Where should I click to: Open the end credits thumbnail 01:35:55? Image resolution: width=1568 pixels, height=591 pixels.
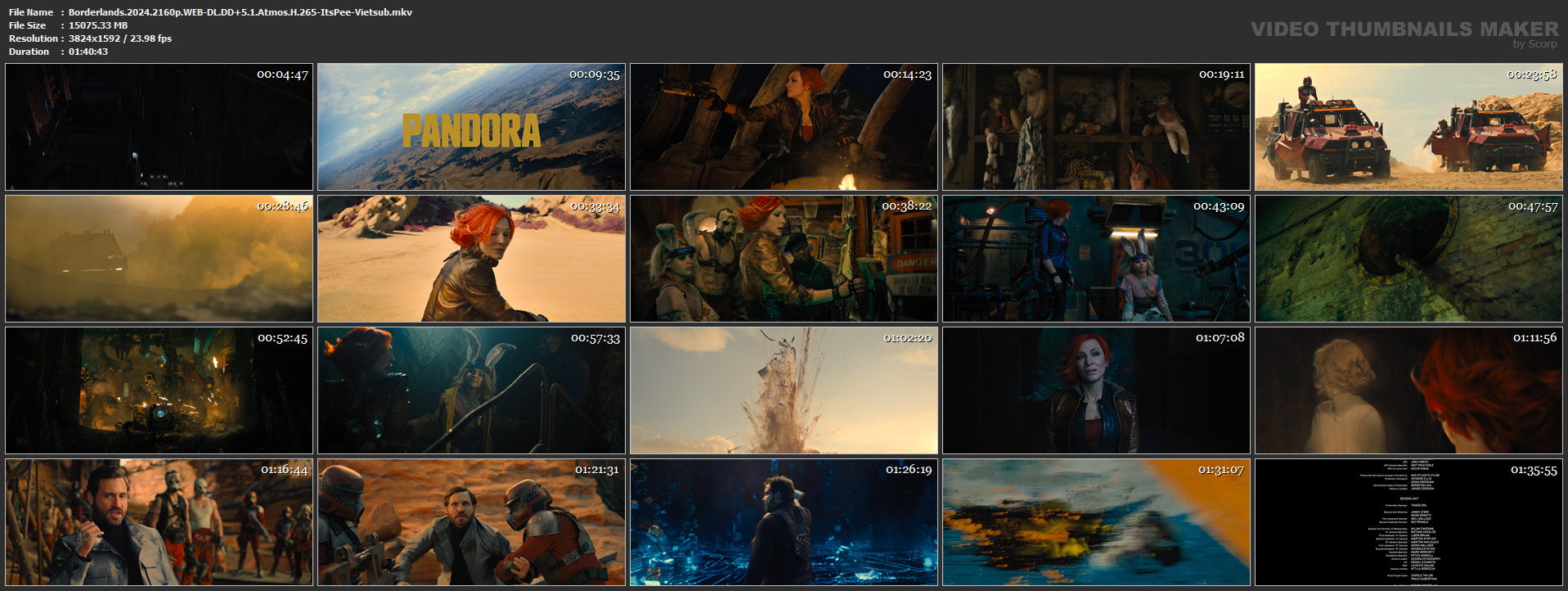pyautogui.click(x=1409, y=522)
